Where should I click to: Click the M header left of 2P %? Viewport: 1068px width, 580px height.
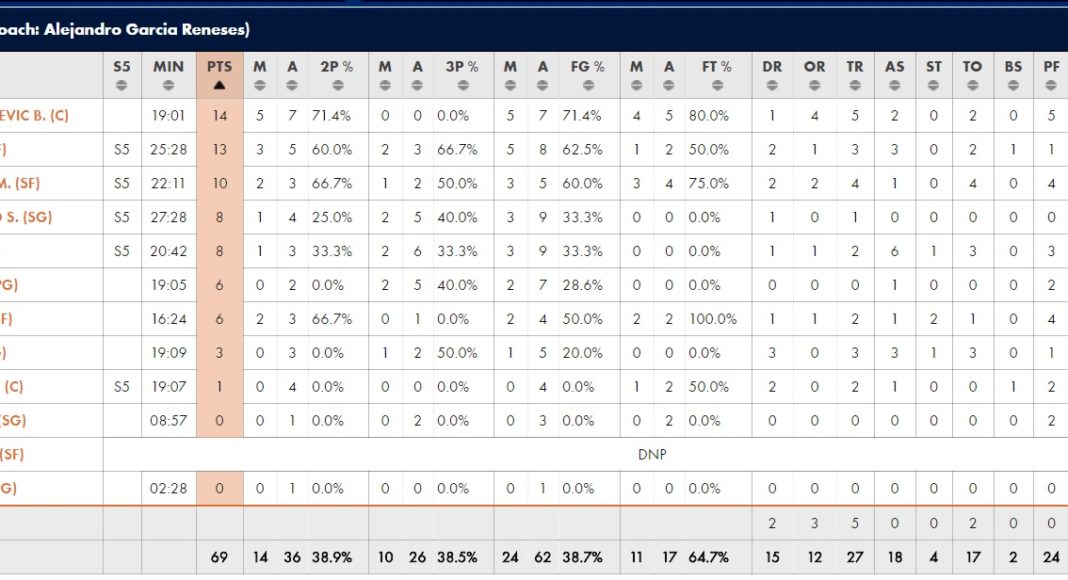tap(260, 67)
